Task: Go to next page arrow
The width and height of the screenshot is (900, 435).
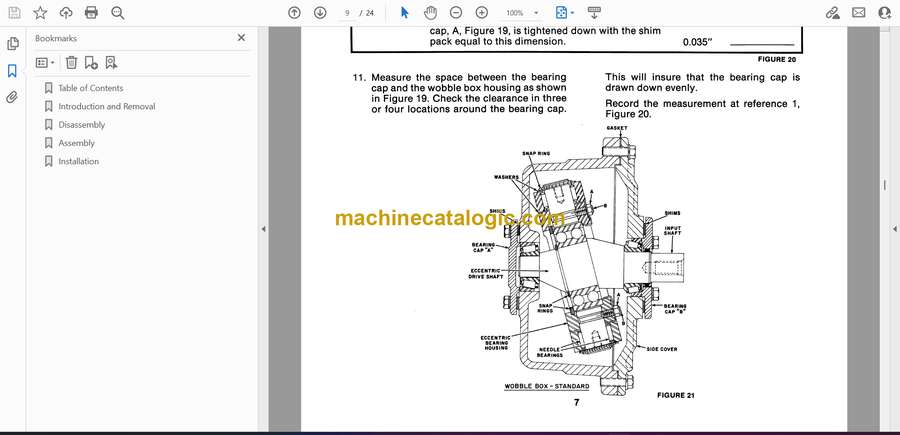Action: pyautogui.click(x=320, y=13)
